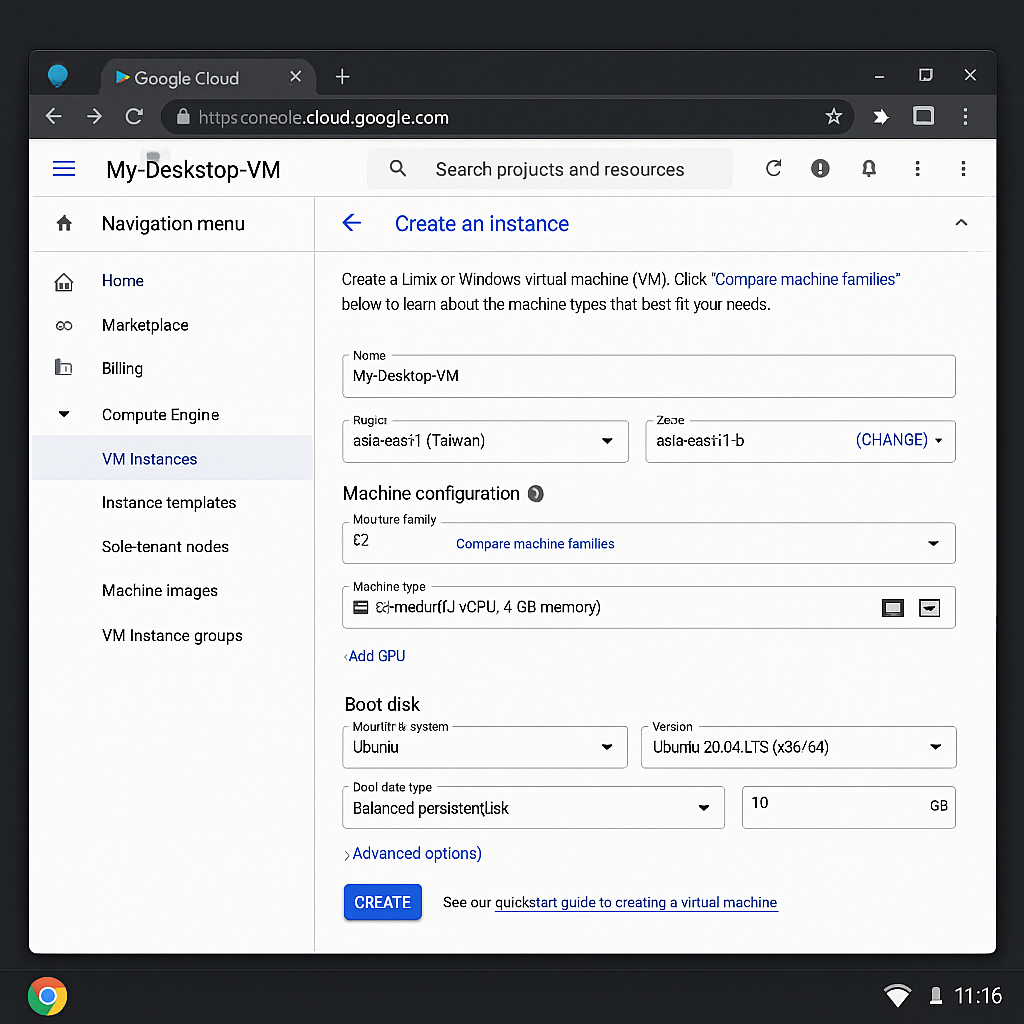Open the Zone dropdown asia-east1-b

(800, 441)
